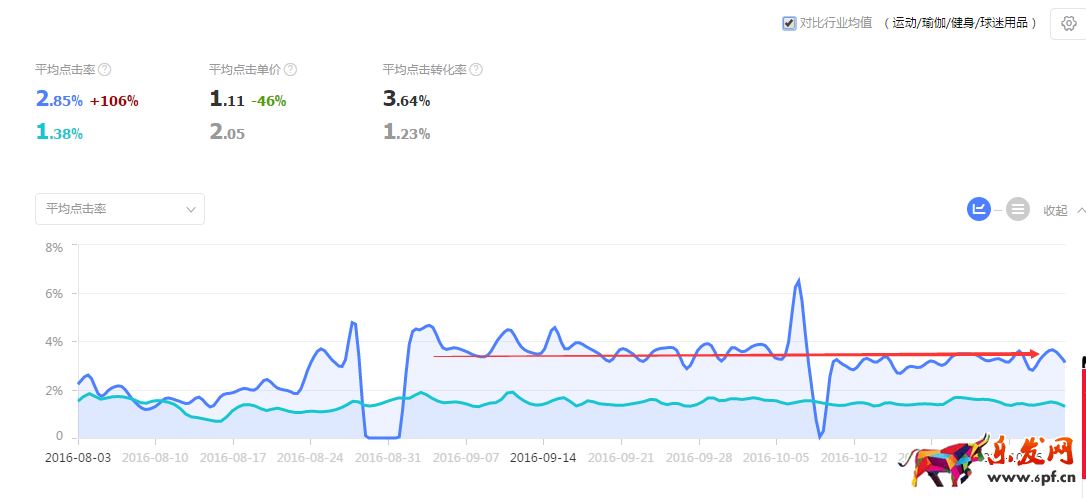This screenshot has width=1086, height=498.
Task: Switch to list view icon
Action: 1017,209
